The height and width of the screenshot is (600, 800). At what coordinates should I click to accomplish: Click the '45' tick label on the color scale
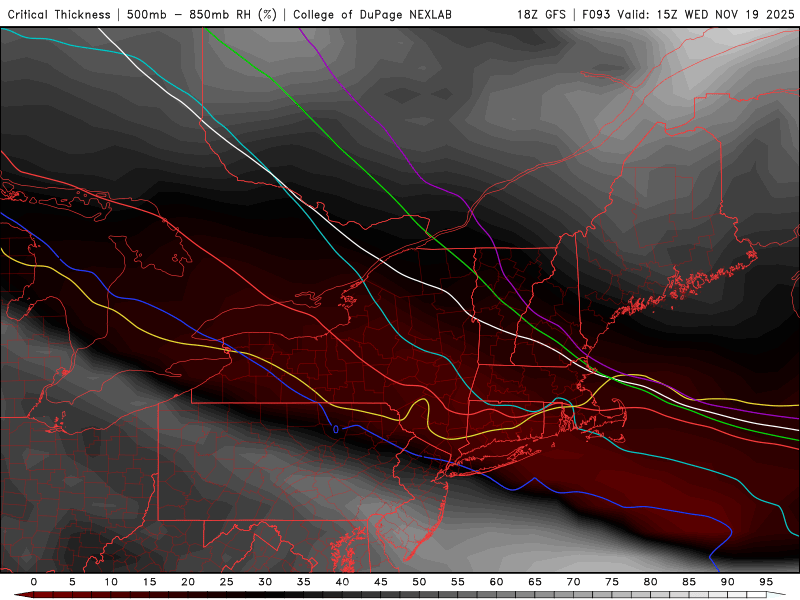click(x=381, y=582)
